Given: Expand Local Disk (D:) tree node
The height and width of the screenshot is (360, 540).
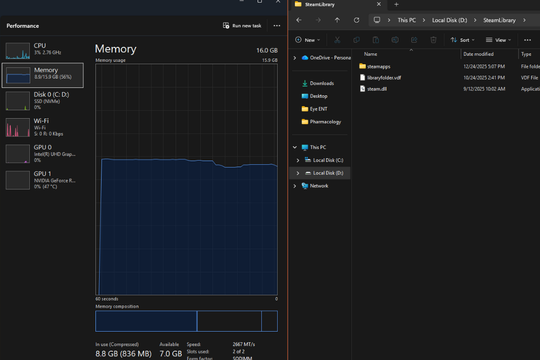Looking at the screenshot, I should 298,173.
